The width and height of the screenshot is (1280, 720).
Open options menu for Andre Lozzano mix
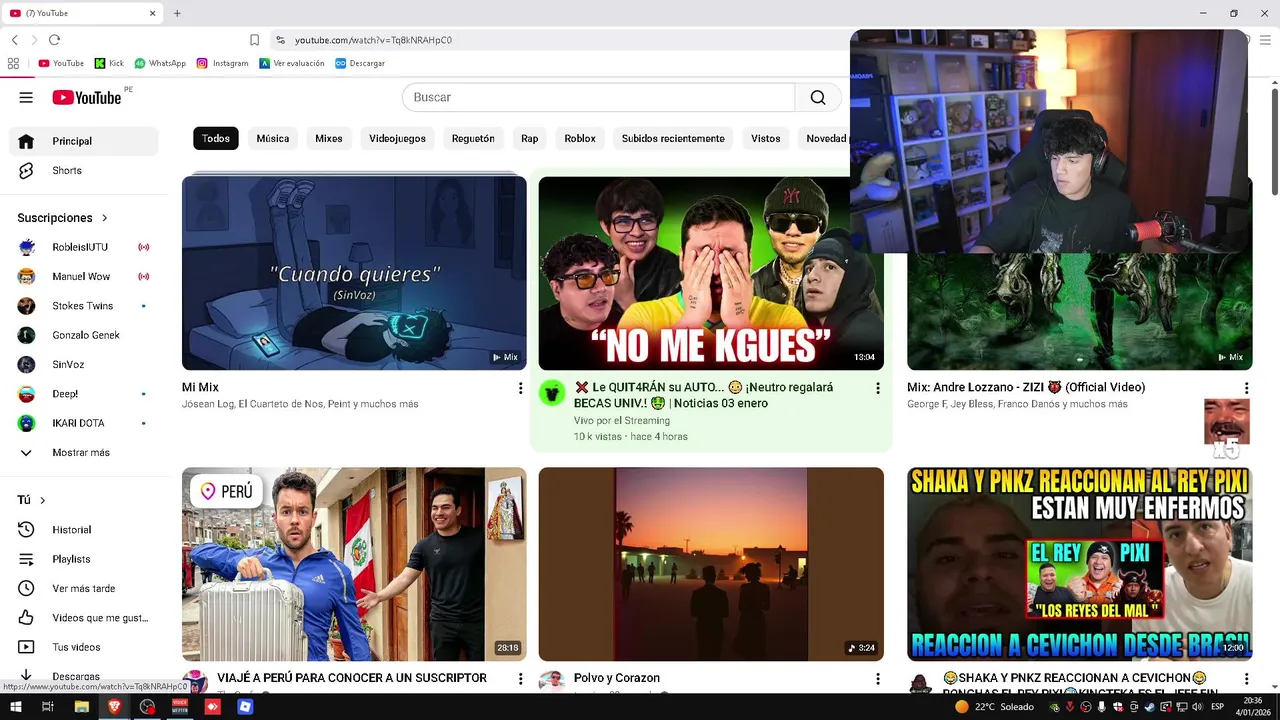(x=1246, y=388)
